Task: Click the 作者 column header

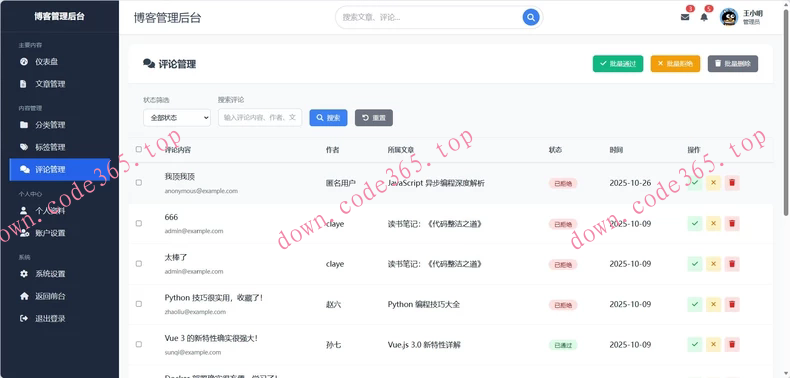Action: point(333,150)
